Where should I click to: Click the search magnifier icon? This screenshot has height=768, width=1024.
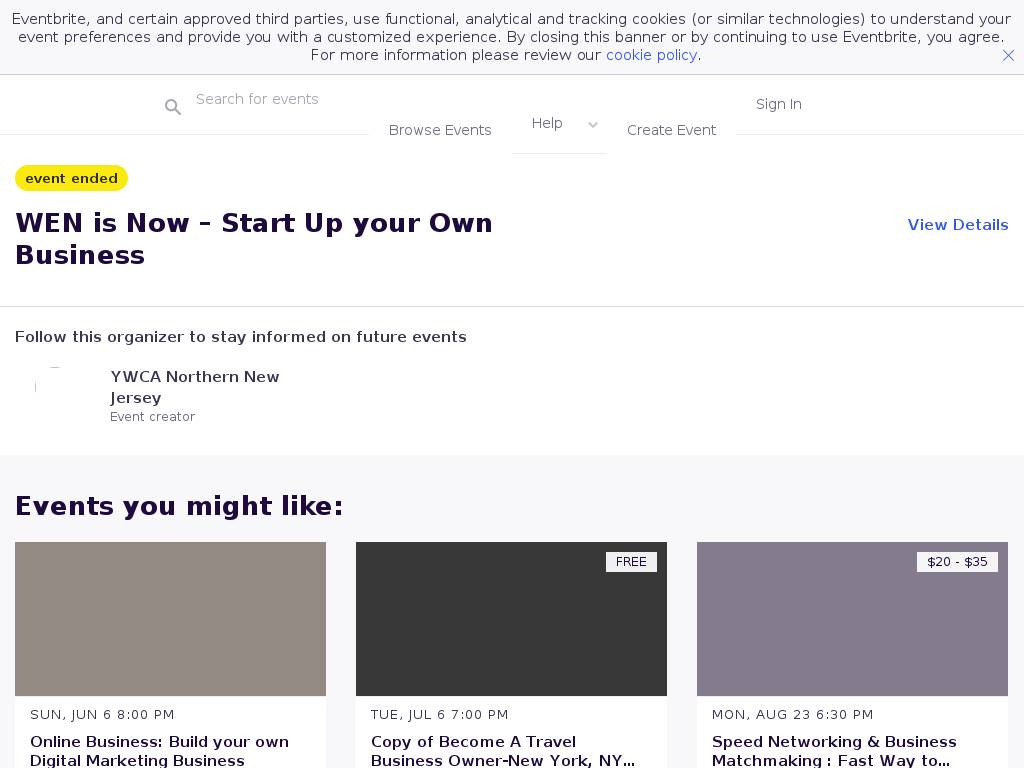[x=173, y=107]
